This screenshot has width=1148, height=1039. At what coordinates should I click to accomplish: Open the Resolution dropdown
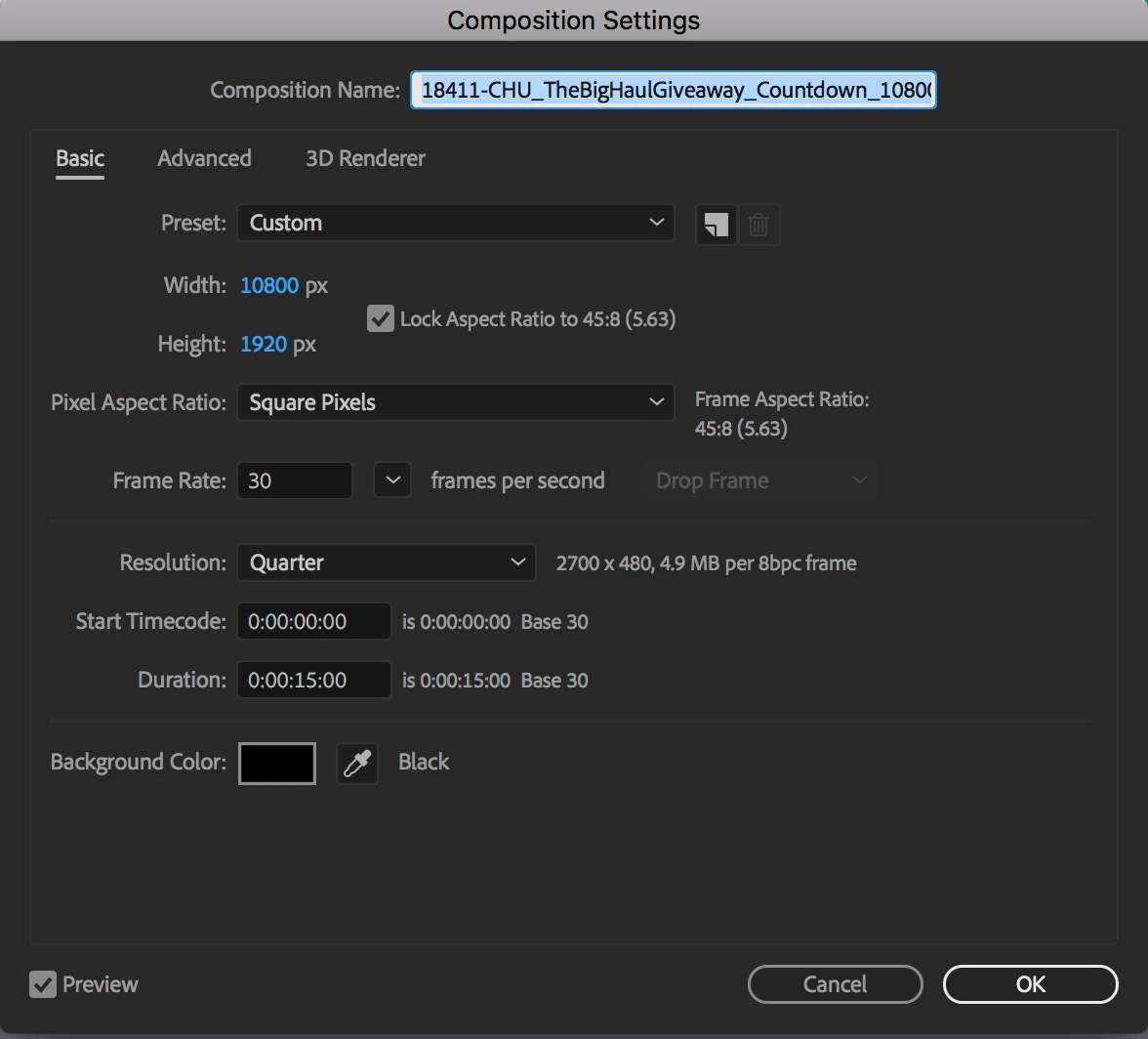point(386,562)
